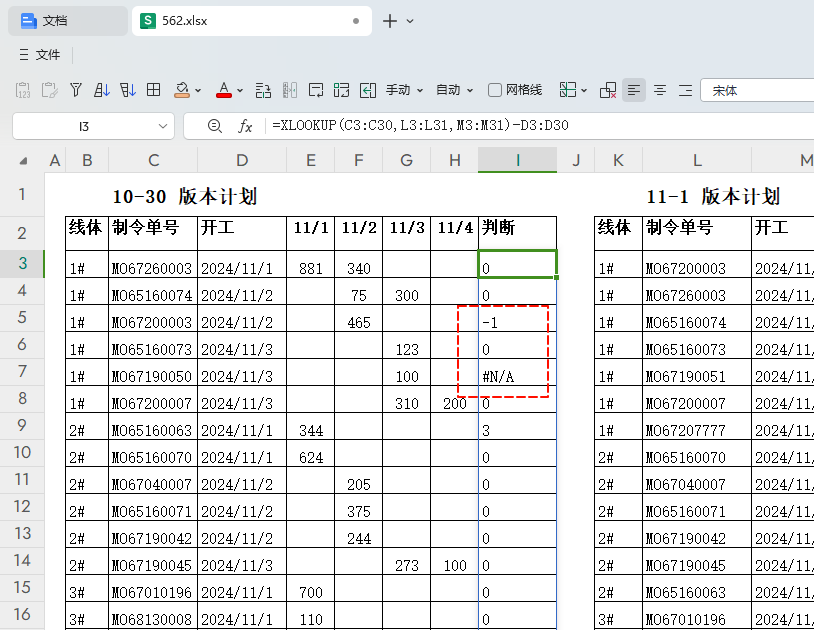Open font color dropdown arrow
Image resolution: width=814 pixels, height=630 pixels.
click(240, 91)
